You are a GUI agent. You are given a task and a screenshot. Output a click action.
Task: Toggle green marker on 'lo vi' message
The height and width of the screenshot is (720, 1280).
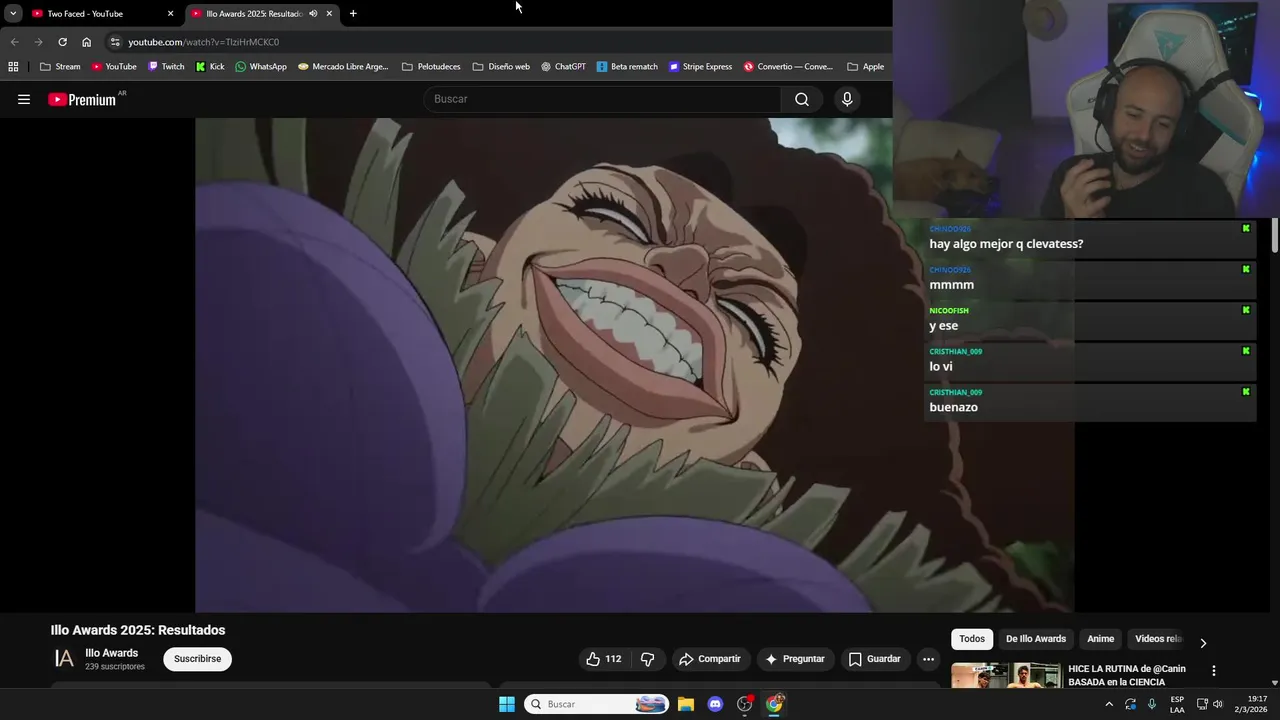pyautogui.click(x=1246, y=352)
